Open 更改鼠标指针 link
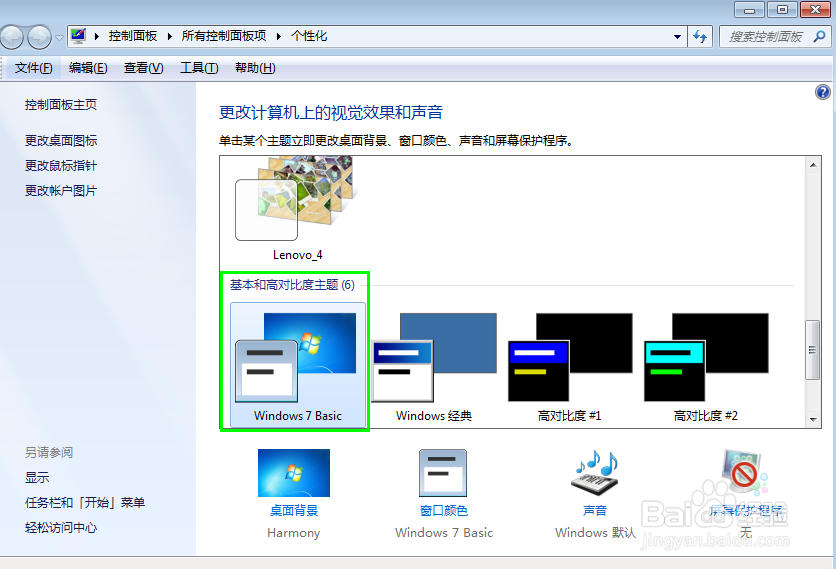The width and height of the screenshot is (836, 569). (61, 165)
